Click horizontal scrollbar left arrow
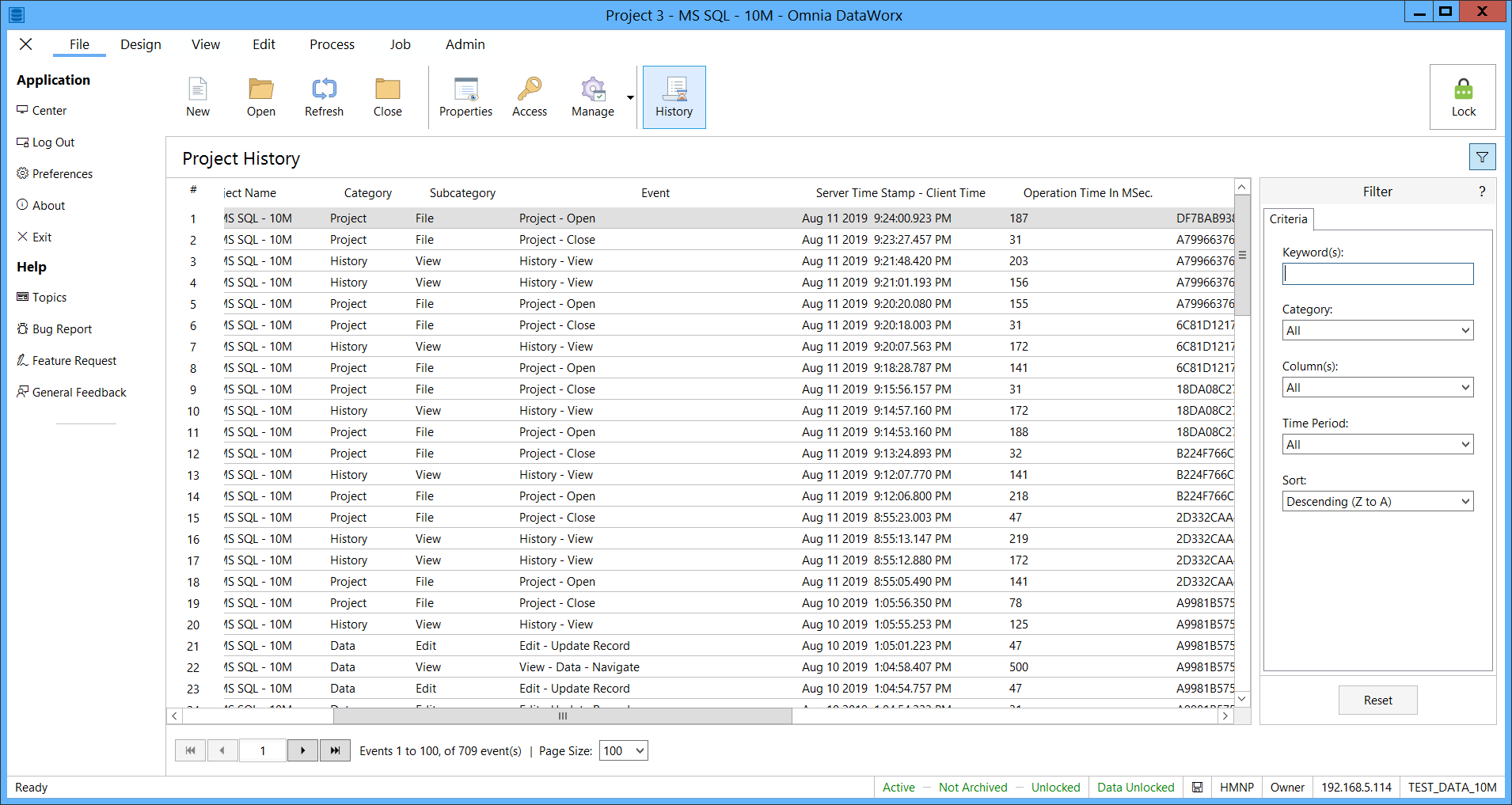The width and height of the screenshot is (1512, 805). tap(175, 716)
